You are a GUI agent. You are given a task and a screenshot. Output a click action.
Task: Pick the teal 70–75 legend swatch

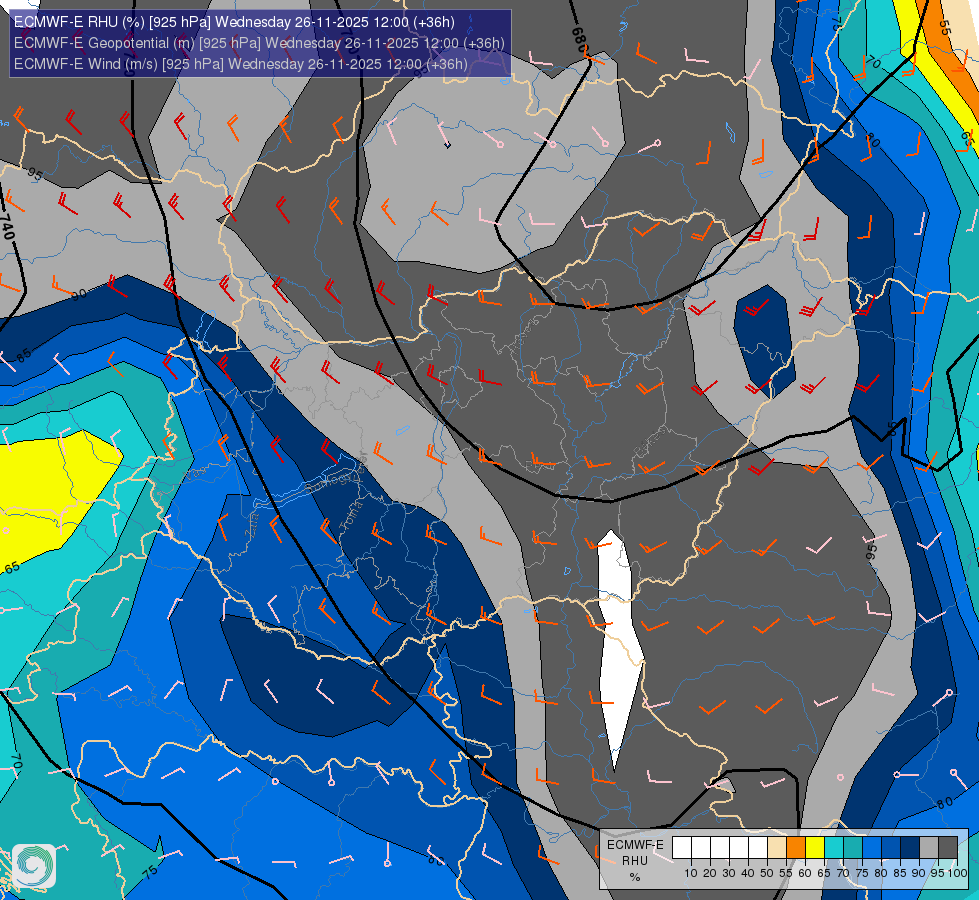pyautogui.click(x=853, y=847)
